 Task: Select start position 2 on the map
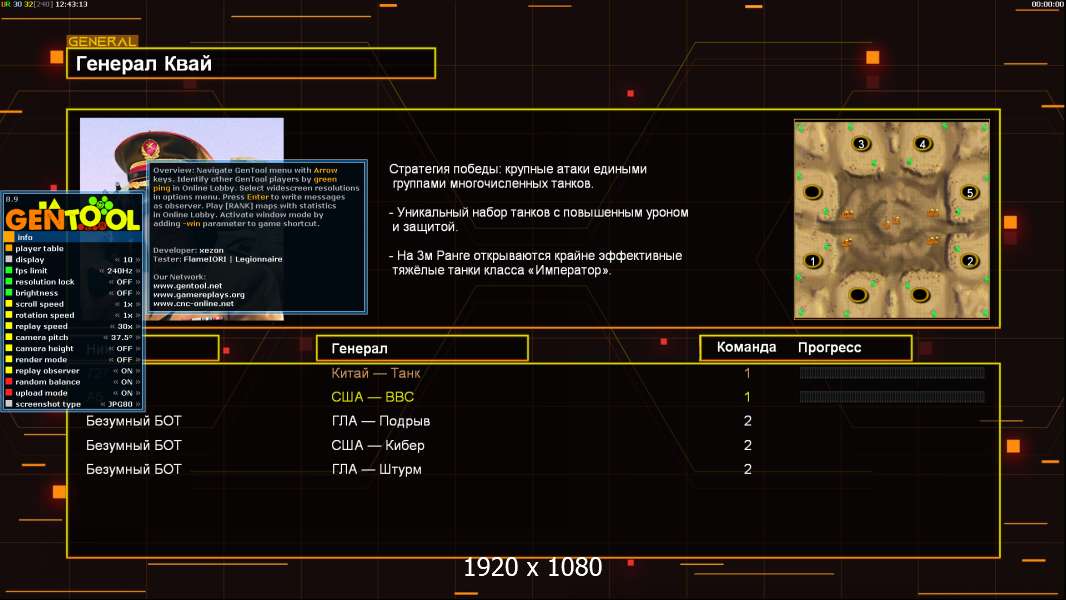pyautogui.click(x=970, y=261)
